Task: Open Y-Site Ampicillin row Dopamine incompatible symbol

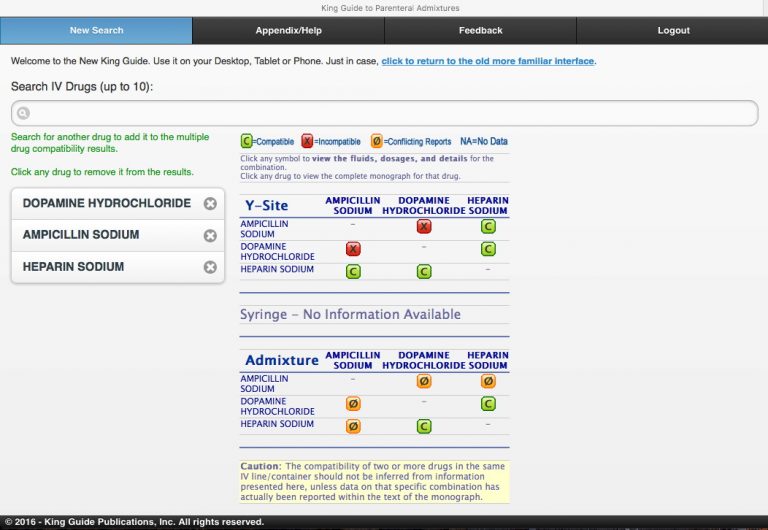Action: coord(424,226)
